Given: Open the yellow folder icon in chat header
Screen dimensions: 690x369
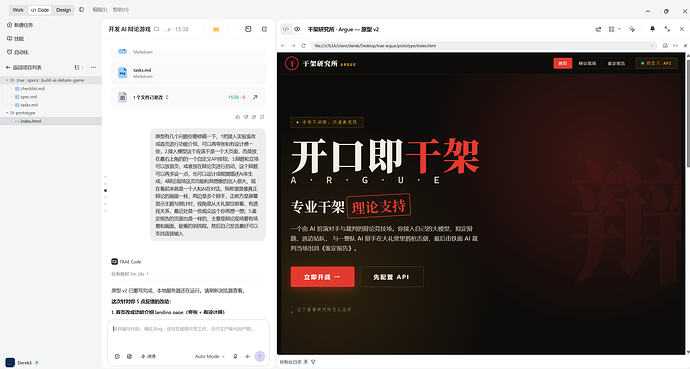Looking at the screenshot, I should 216,29.
